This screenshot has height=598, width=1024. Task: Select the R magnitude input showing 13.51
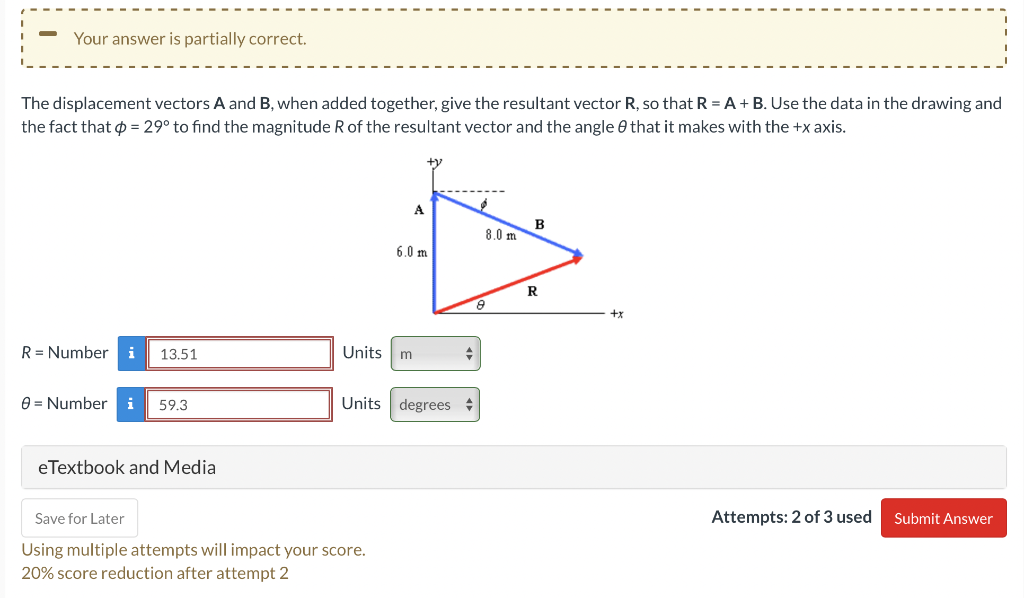pyautogui.click(x=239, y=353)
